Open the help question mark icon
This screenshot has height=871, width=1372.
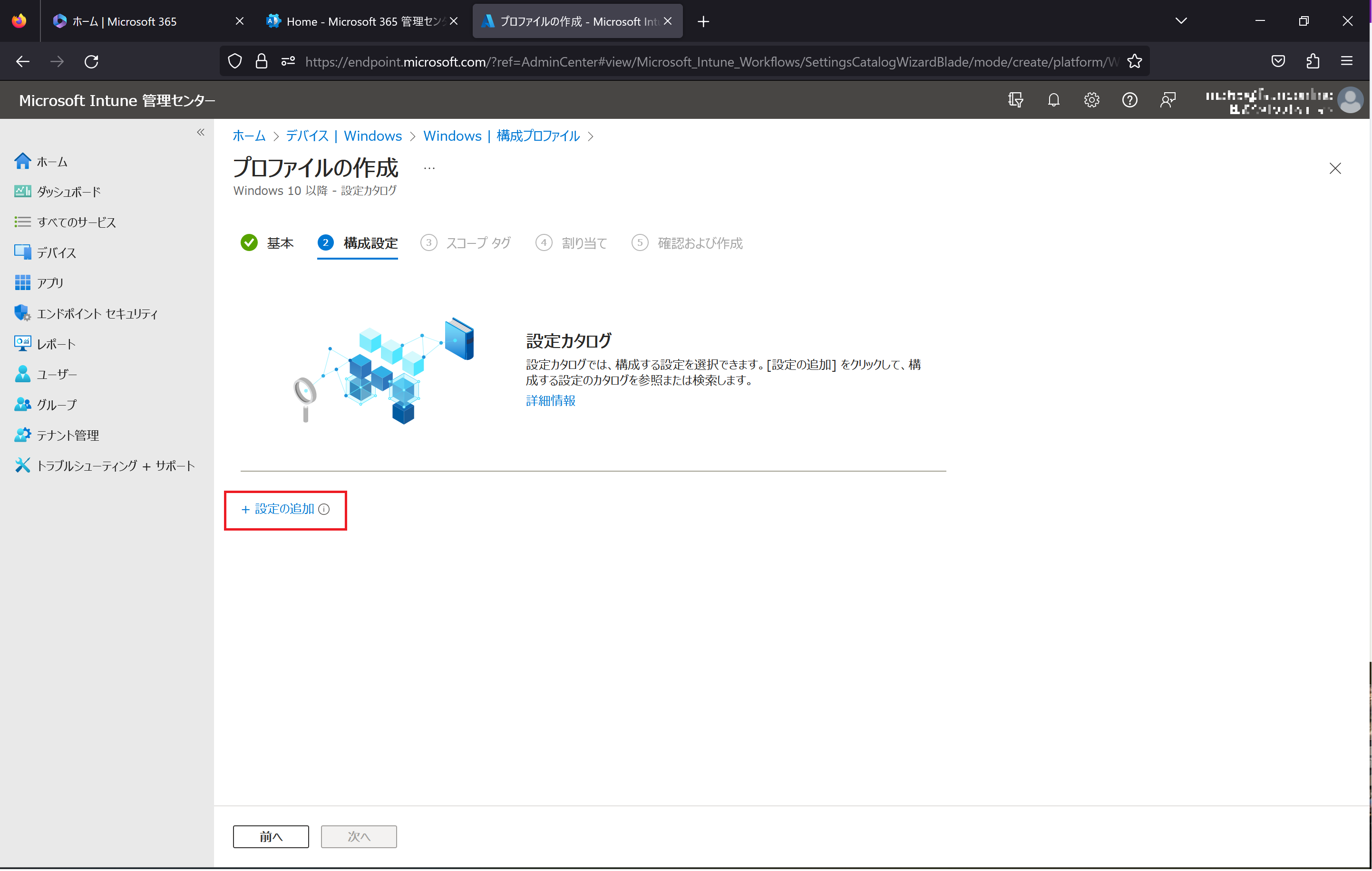(x=1130, y=100)
